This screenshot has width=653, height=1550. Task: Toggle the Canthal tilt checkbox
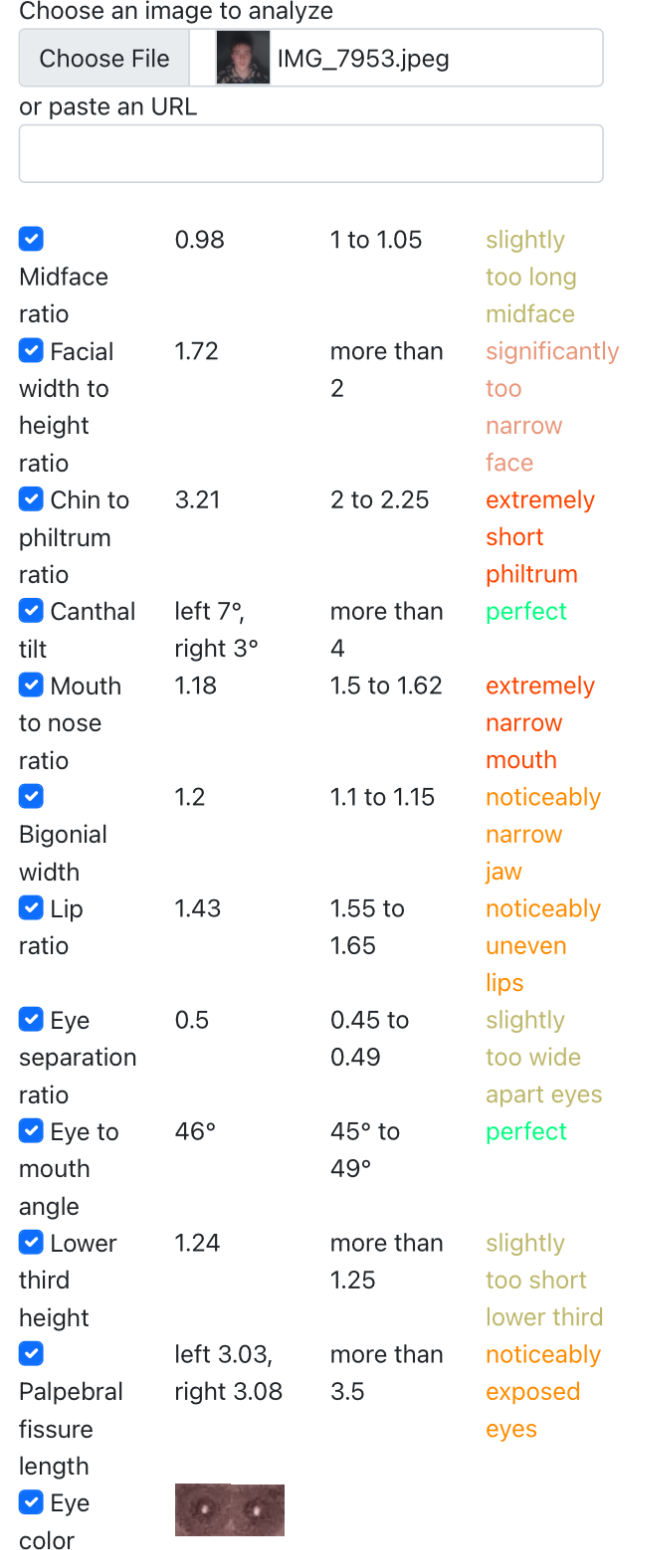point(31,611)
